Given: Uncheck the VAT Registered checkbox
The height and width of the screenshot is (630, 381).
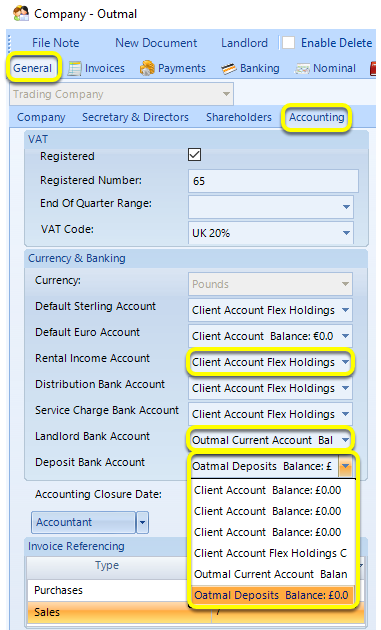Looking at the screenshot, I should [x=195, y=155].
